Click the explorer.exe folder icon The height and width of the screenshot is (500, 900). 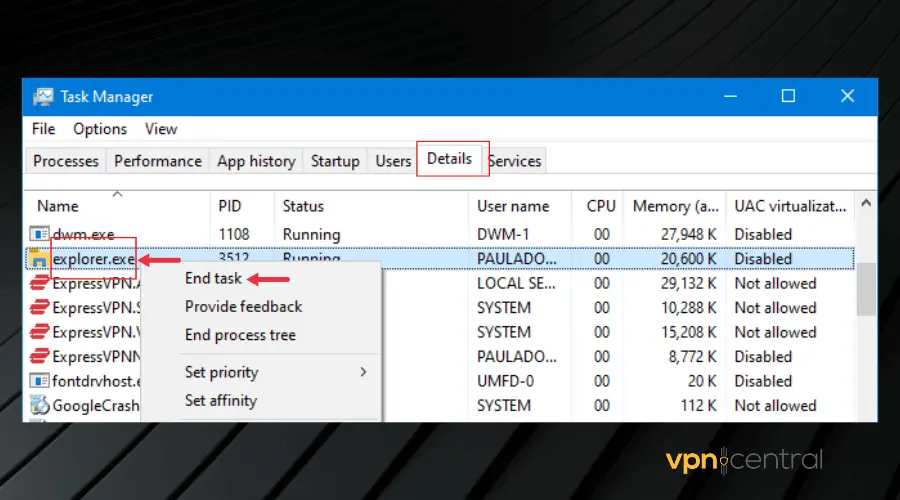(38, 259)
